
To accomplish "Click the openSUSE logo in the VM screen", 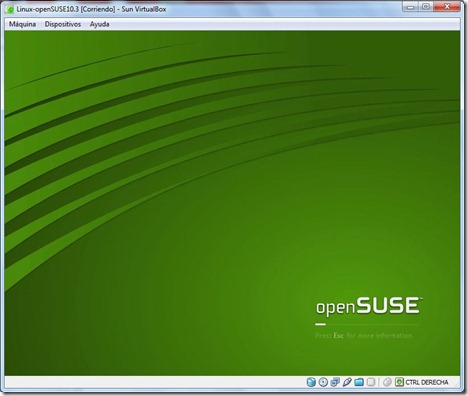I will pos(369,306).
